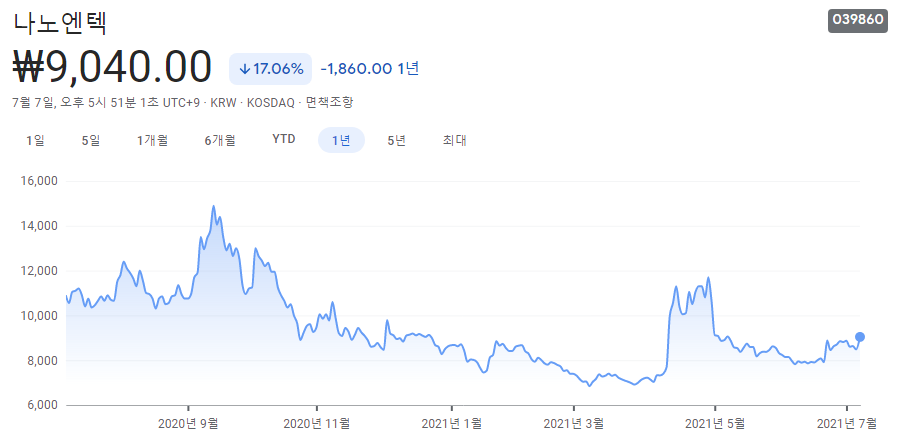This screenshot has width=897, height=444.
Task: Click the 17.06% change badge
Action: 271,69
